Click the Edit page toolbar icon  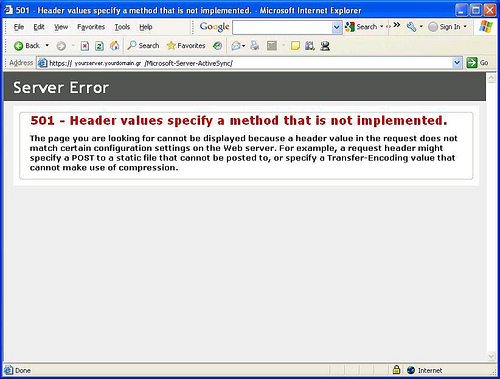[272, 46]
